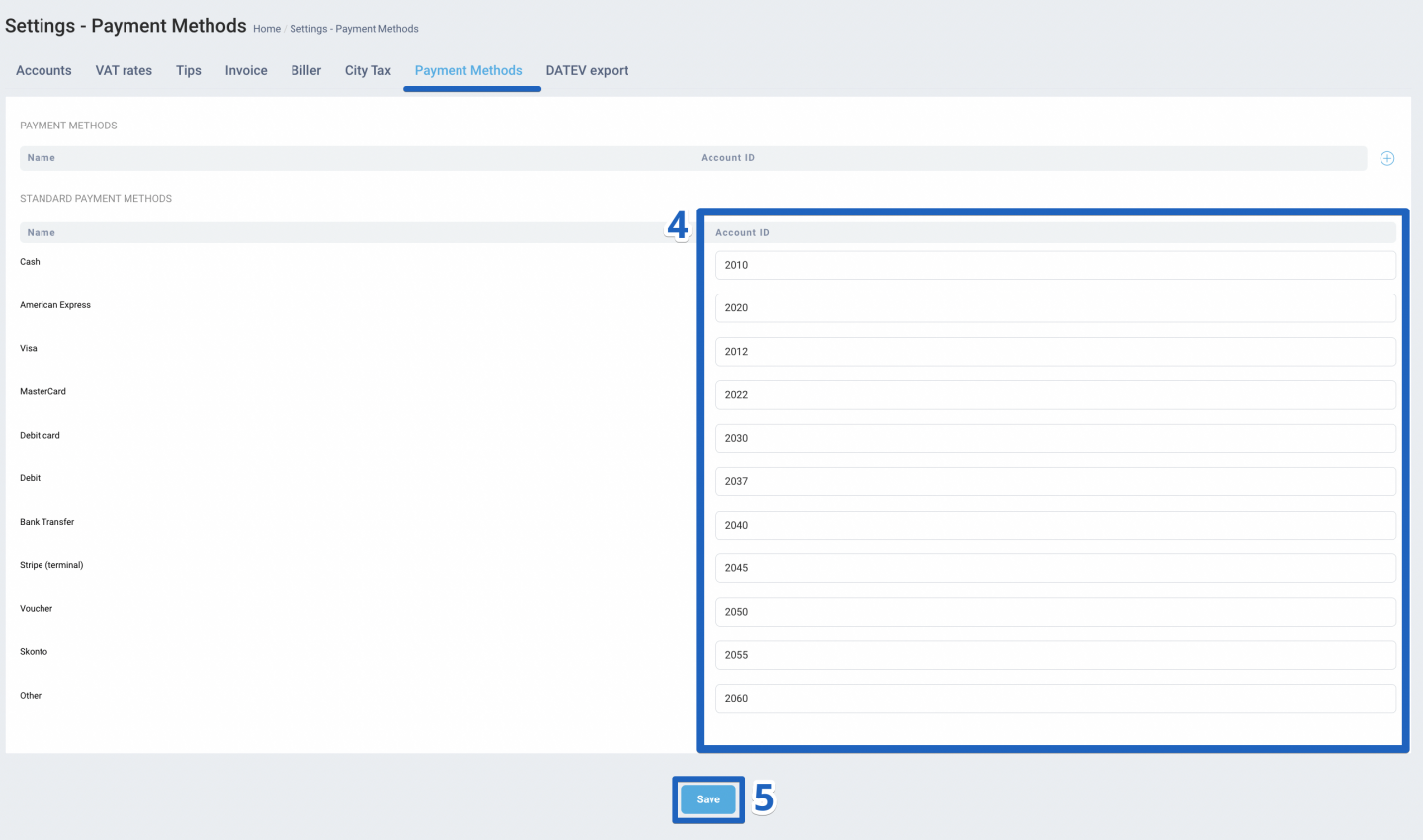Edit American Express account ID 2020

pos(1055,308)
